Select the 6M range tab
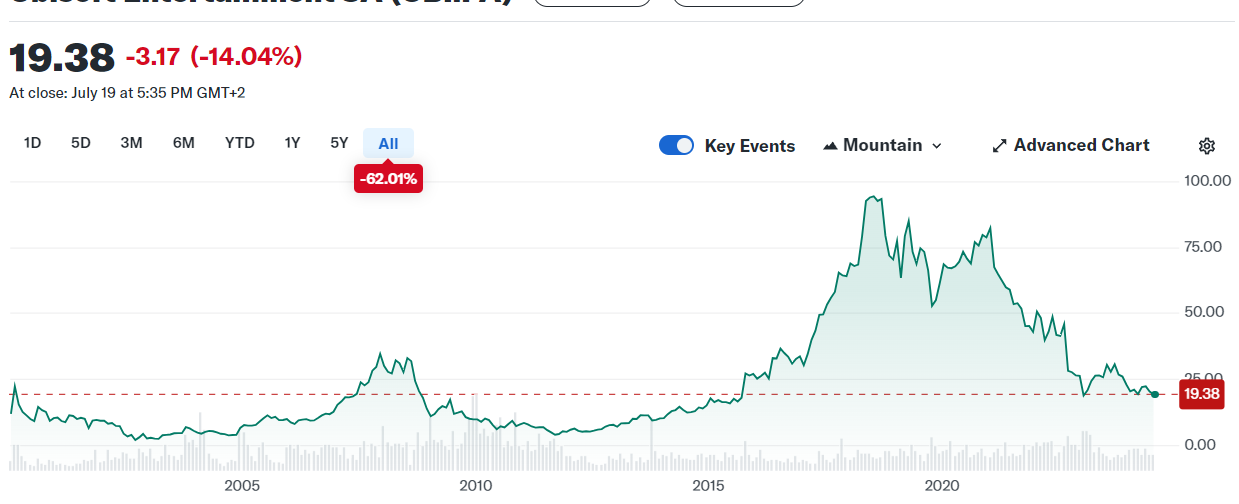The image size is (1239, 504). [184, 143]
